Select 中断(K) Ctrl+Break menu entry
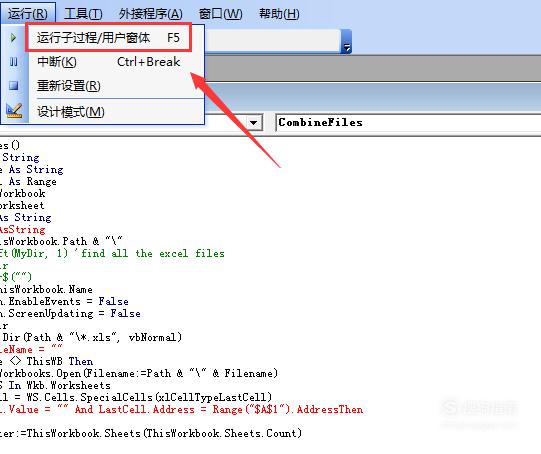This screenshot has width=541, height=454. click(x=108, y=62)
